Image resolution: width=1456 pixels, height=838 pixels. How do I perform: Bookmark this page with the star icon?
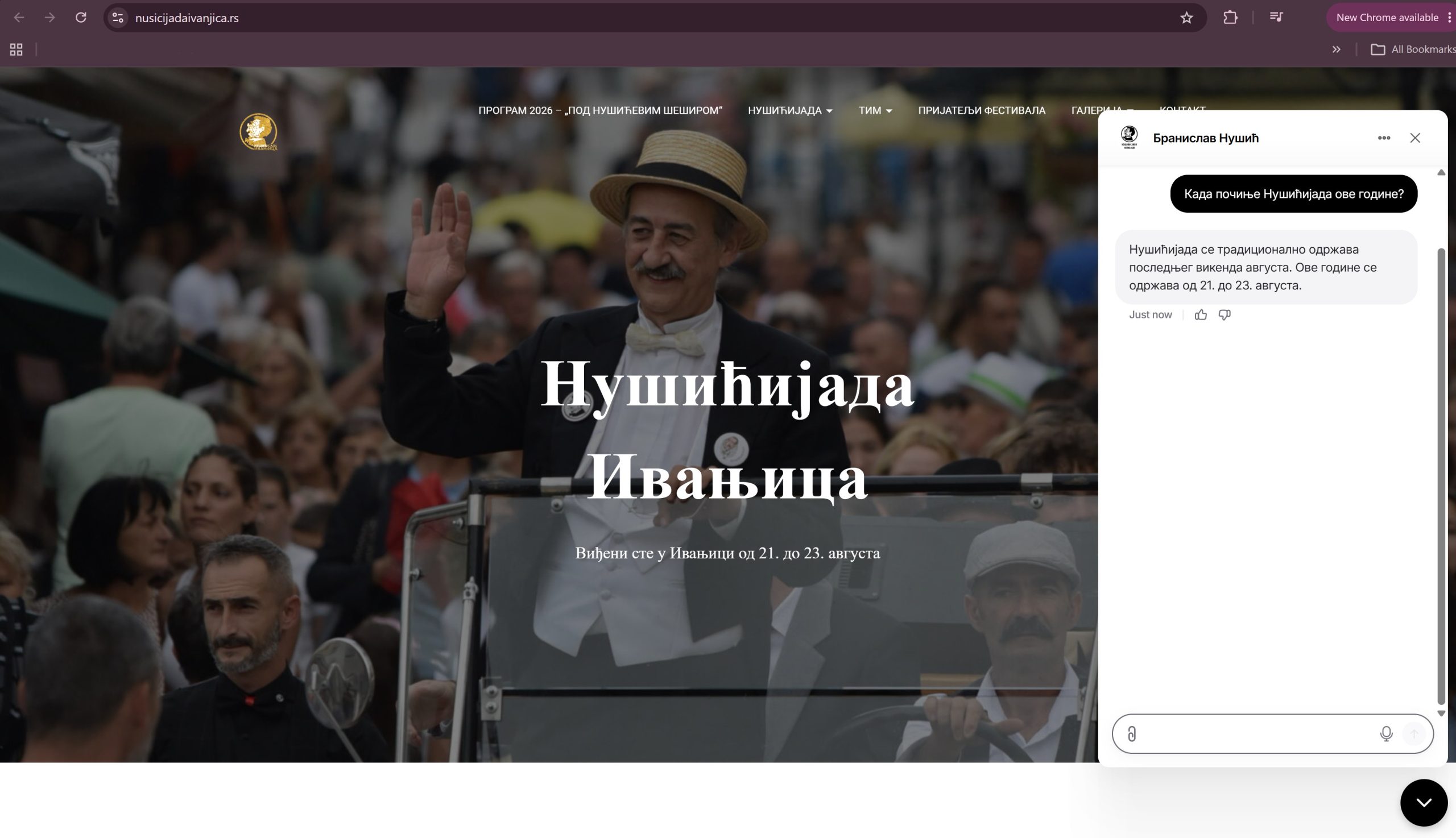click(1186, 18)
